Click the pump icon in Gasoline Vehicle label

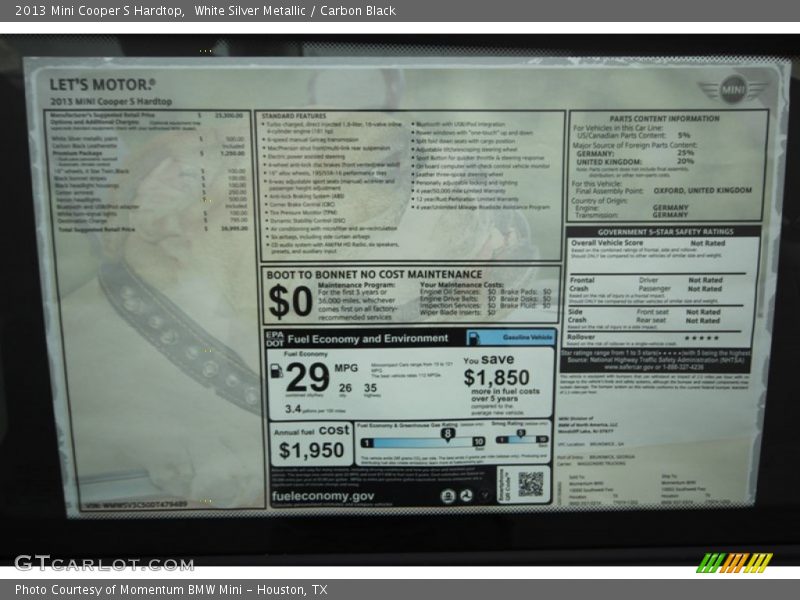pos(474,337)
